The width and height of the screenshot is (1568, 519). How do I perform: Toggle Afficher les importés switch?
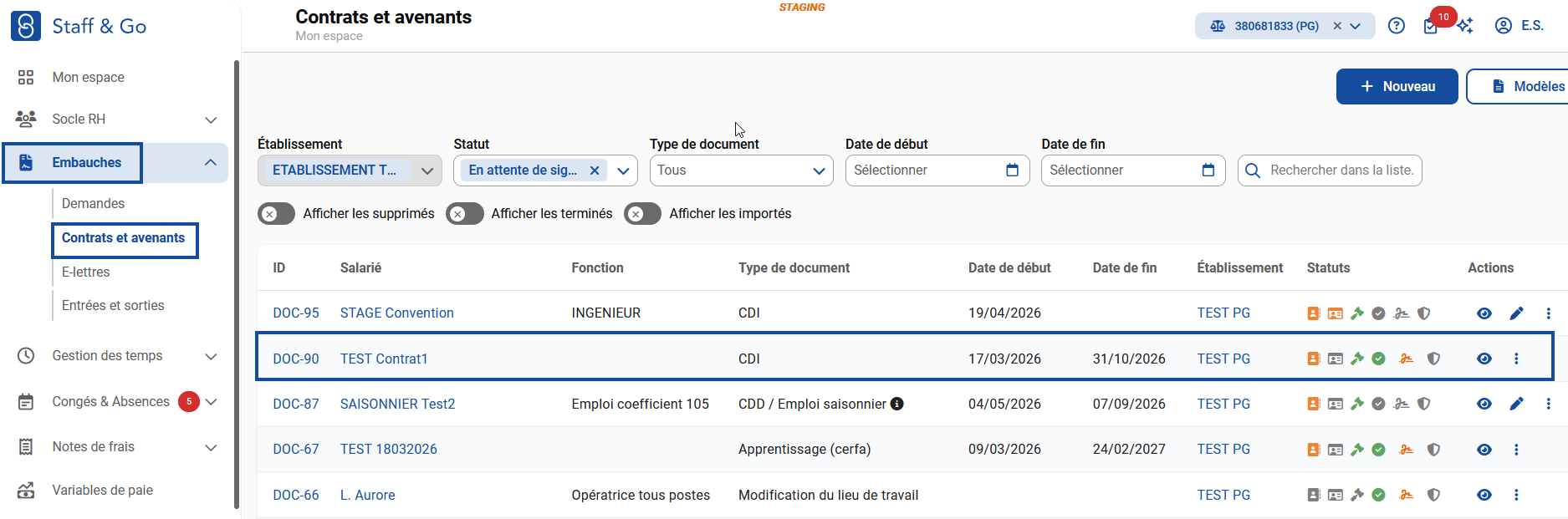tap(642, 214)
